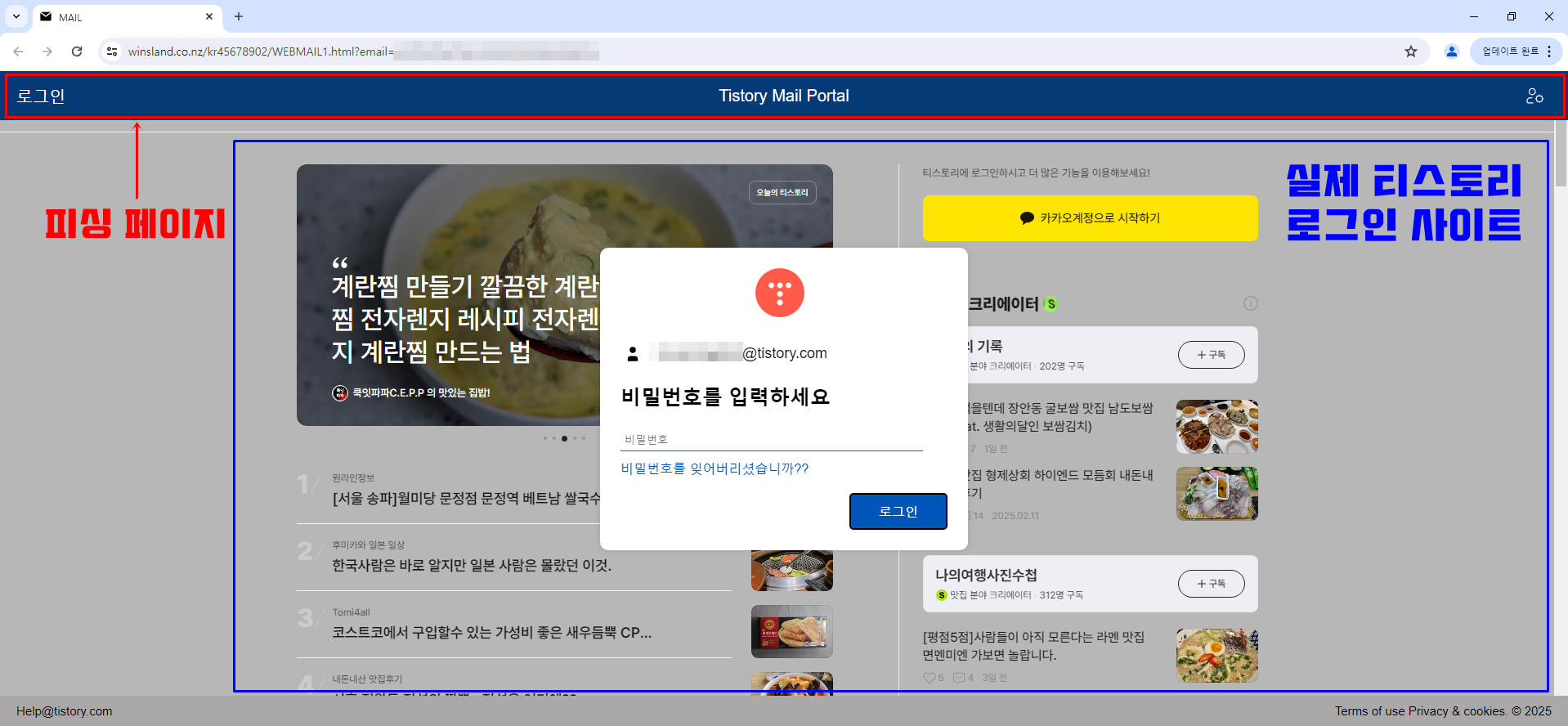Click the browser back arrow
1568x726 pixels.
point(18,52)
